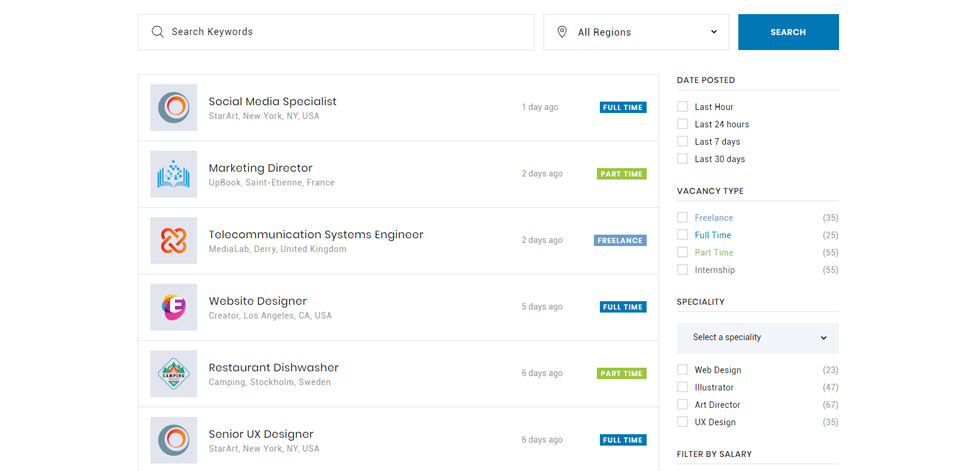
Task: Click the FILTER BY SALARY heading
Action: click(714, 454)
